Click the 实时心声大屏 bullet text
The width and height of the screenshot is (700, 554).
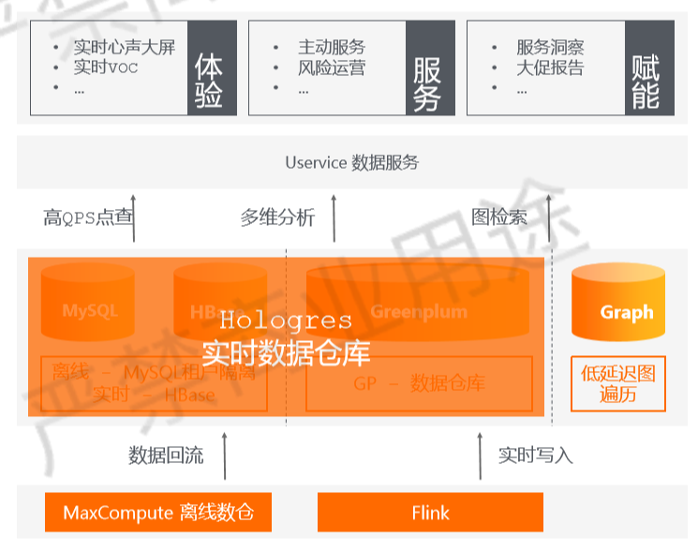coord(124,47)
